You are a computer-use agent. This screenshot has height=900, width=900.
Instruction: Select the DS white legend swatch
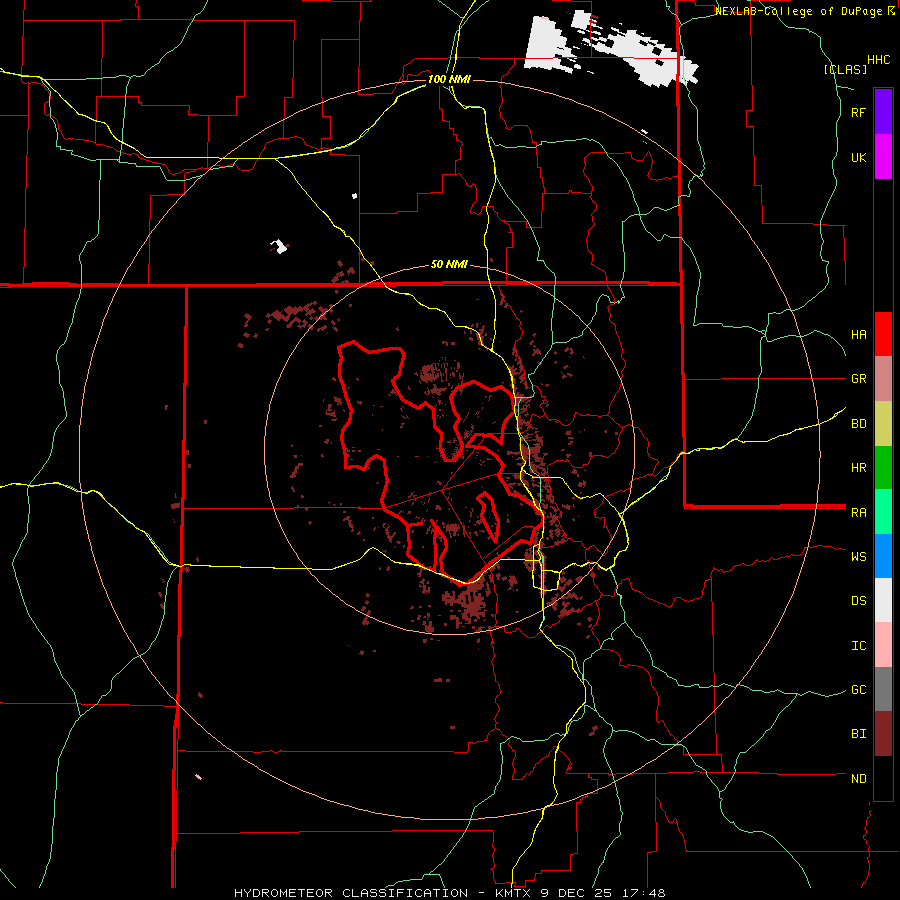coord(883,600)
